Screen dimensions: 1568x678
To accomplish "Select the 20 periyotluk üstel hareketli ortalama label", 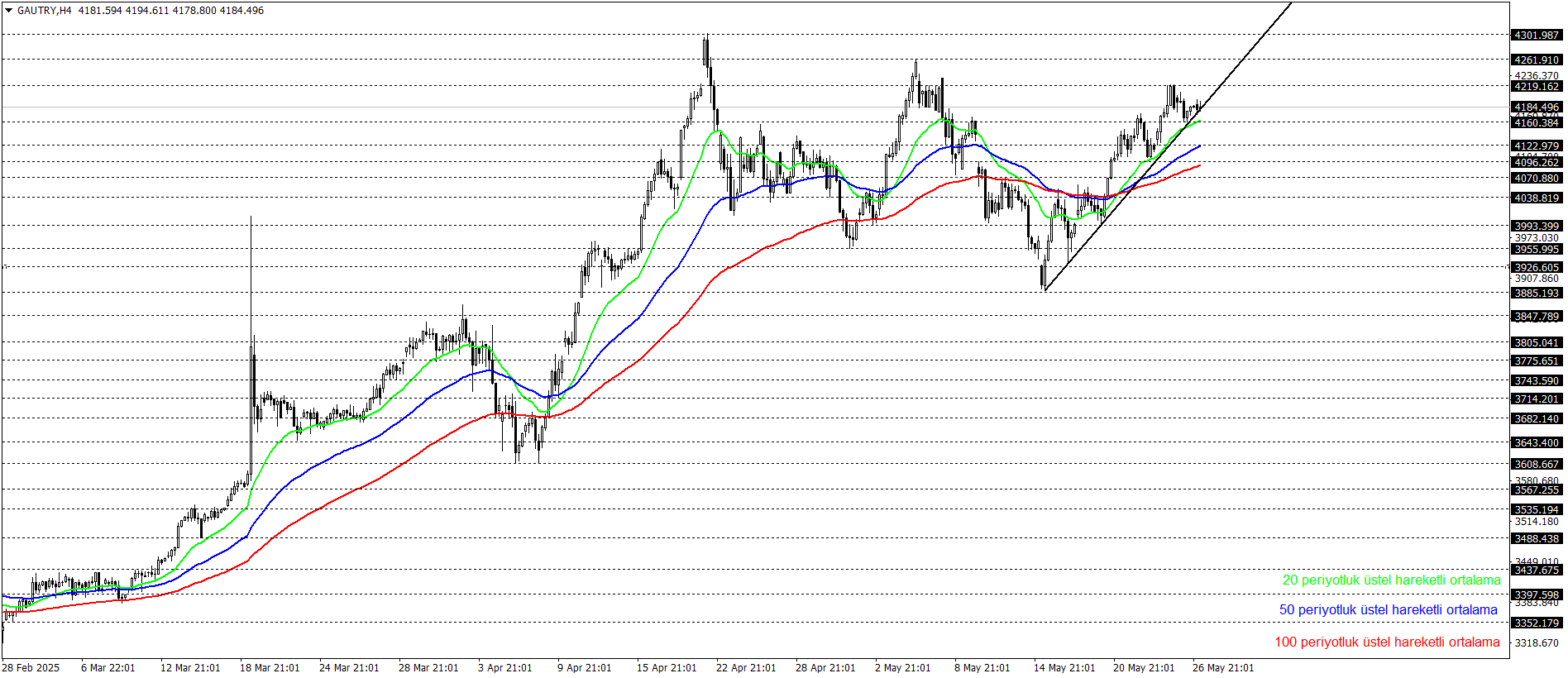I will (1391, 580).
